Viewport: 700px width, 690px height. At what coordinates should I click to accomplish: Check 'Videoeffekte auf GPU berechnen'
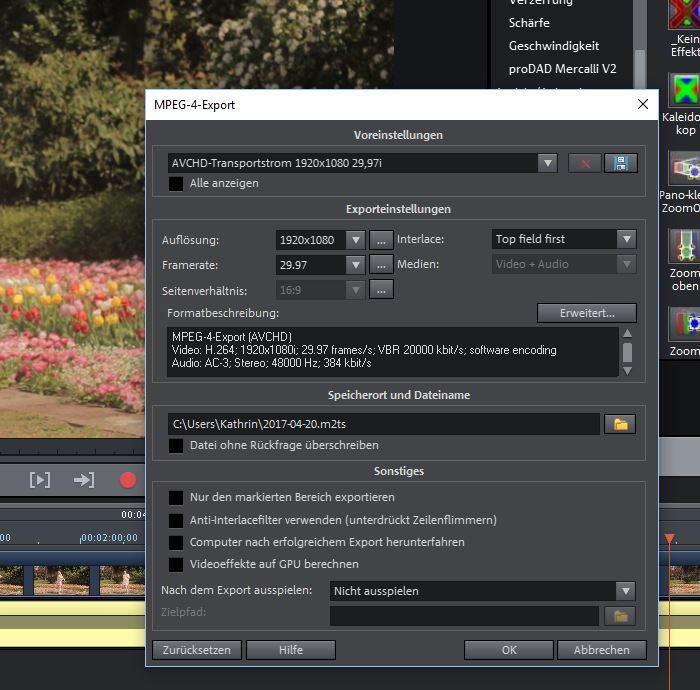tap(176, 564)
